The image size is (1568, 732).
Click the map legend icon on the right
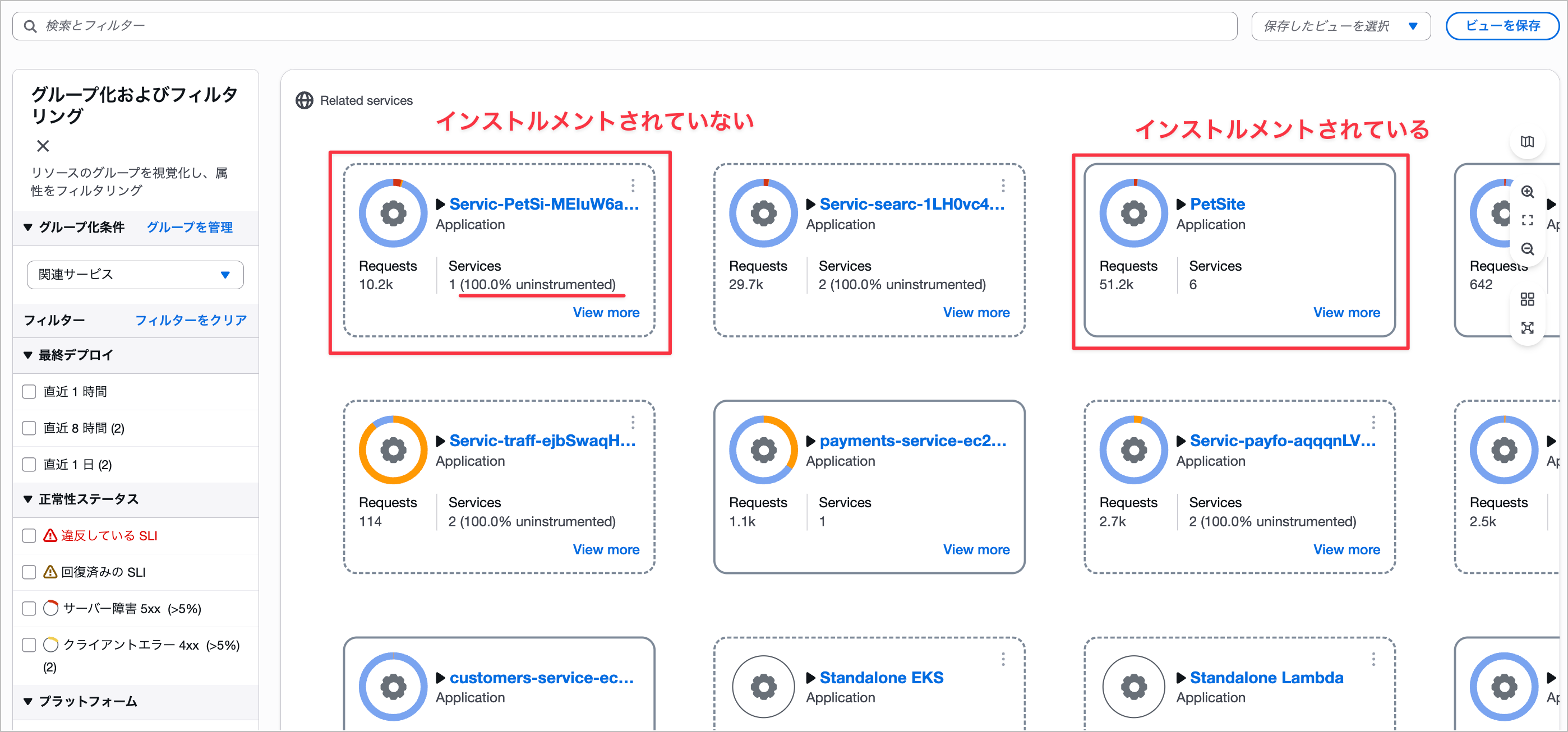[x=1528, y=142]
